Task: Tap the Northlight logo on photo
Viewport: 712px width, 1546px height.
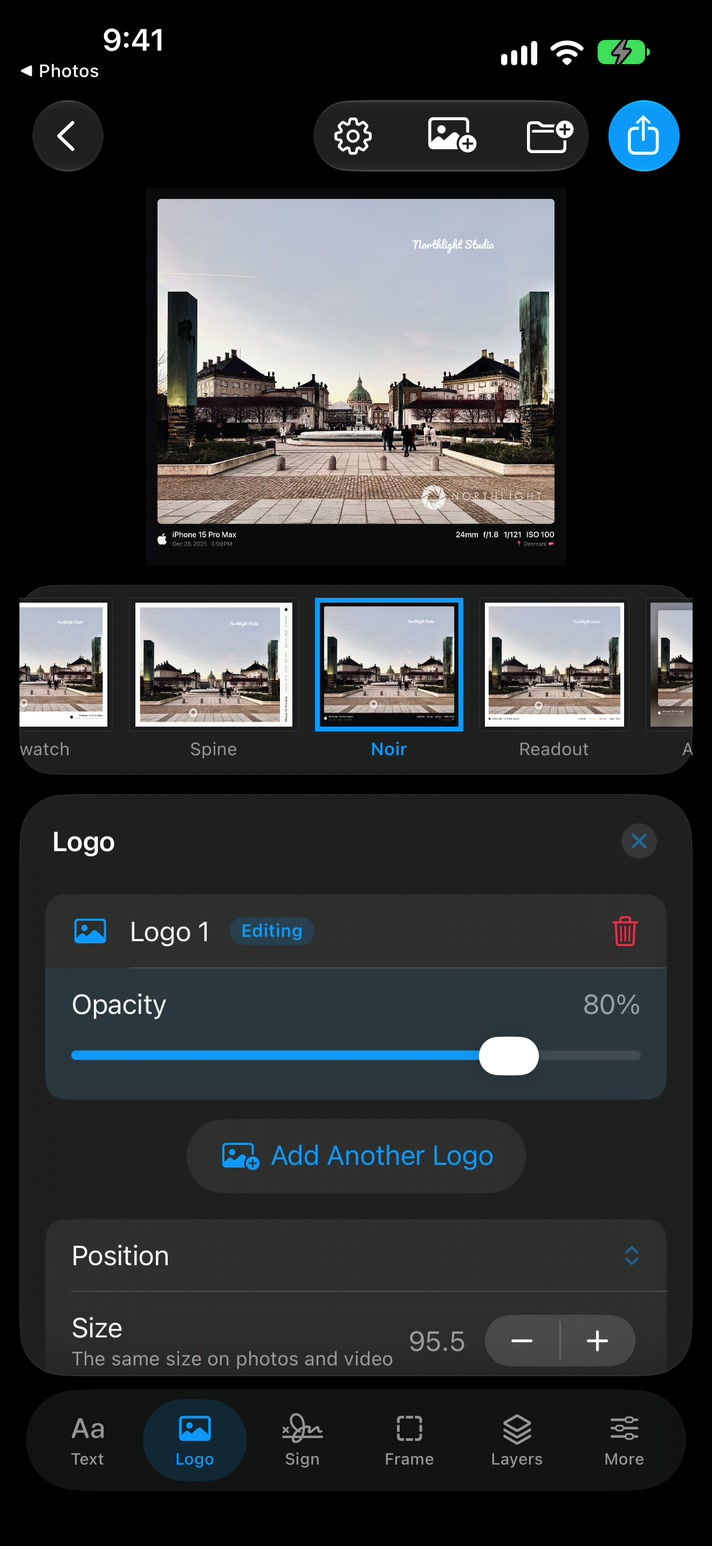Action: (x=482, y=497)
